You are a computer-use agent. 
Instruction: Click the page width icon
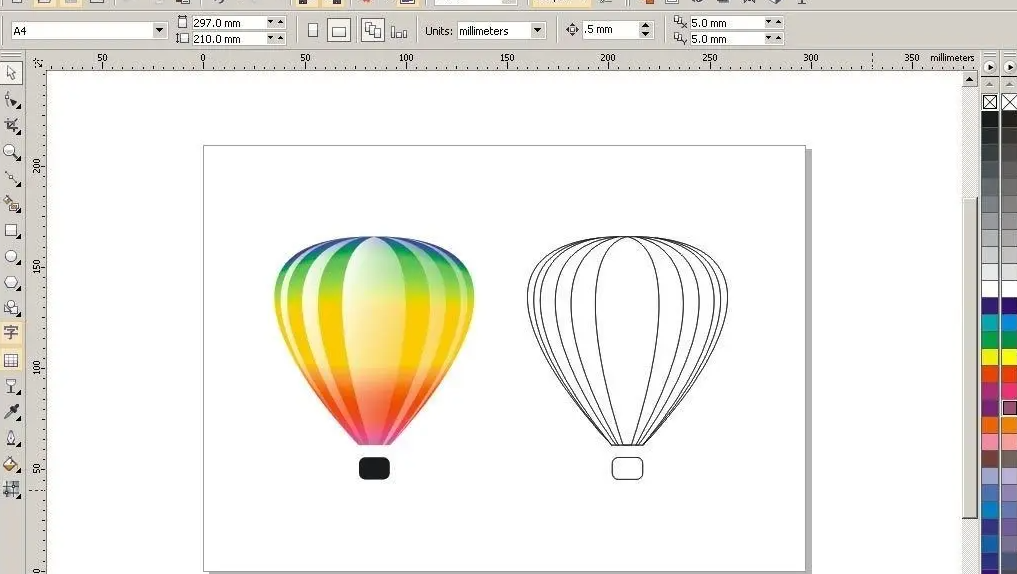(182, 22)
